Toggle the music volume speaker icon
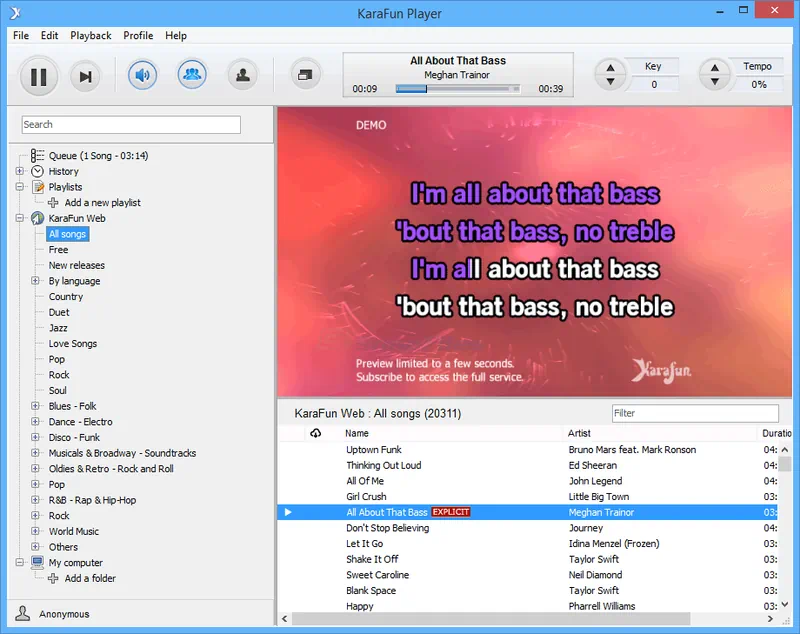Image resolution: width=800 pixels, height=634 pixels. pyautogui.click(x=142, y=75)
